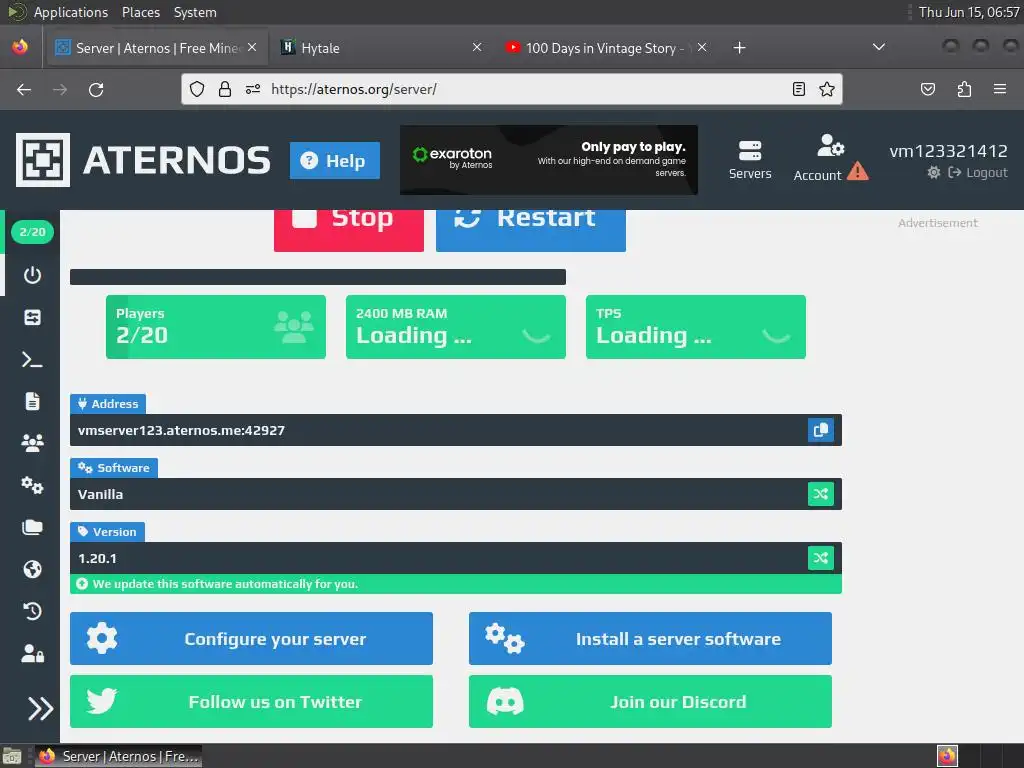Image resolution: width=1024 pixels, height=768 pixels.
Task: Click the version 1.20.1 text
Action: [x=97, y=558]
